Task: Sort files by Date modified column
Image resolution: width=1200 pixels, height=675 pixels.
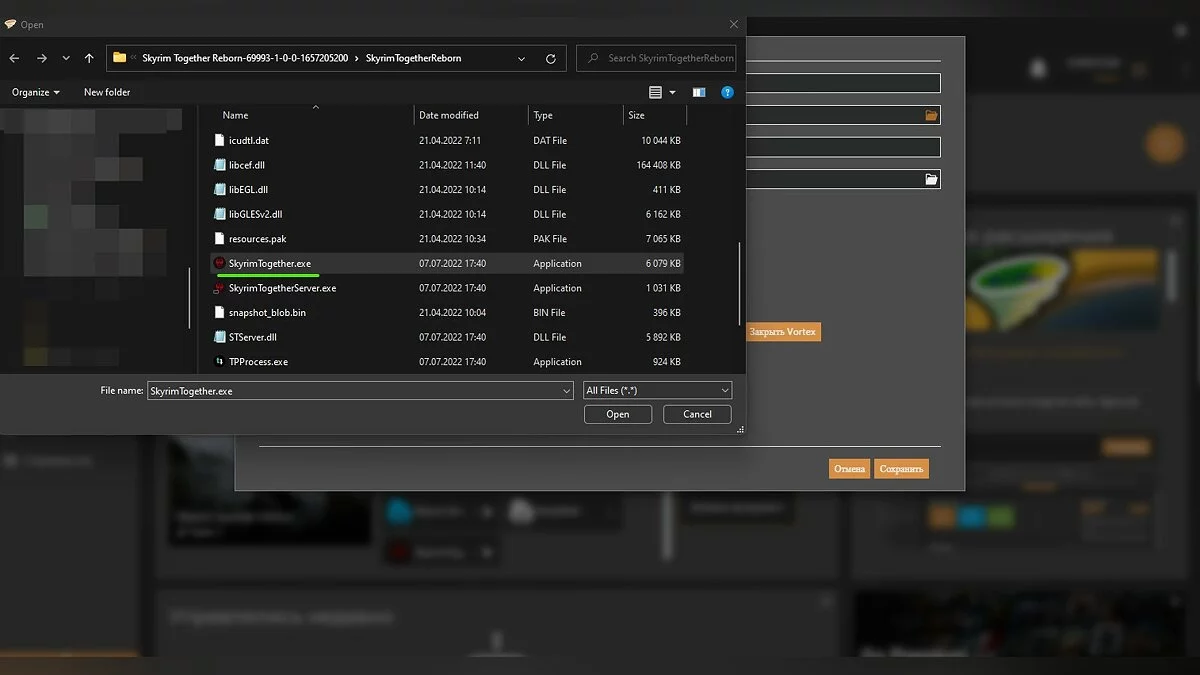Action: [449, 115]
